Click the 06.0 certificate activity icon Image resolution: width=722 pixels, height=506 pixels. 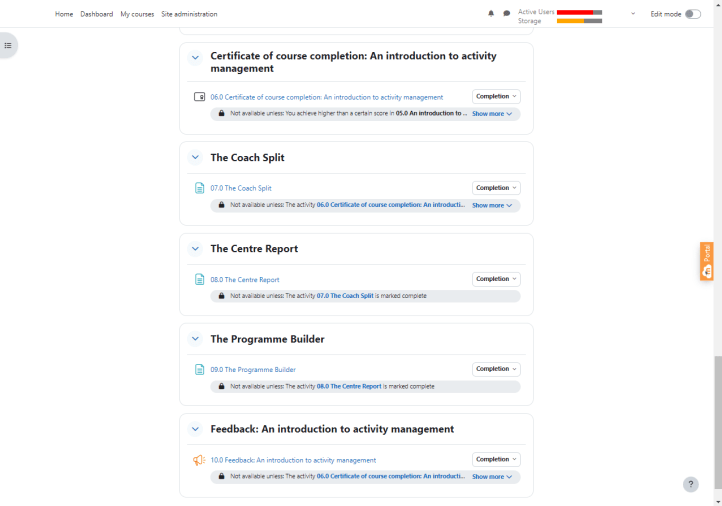[199, 97]
